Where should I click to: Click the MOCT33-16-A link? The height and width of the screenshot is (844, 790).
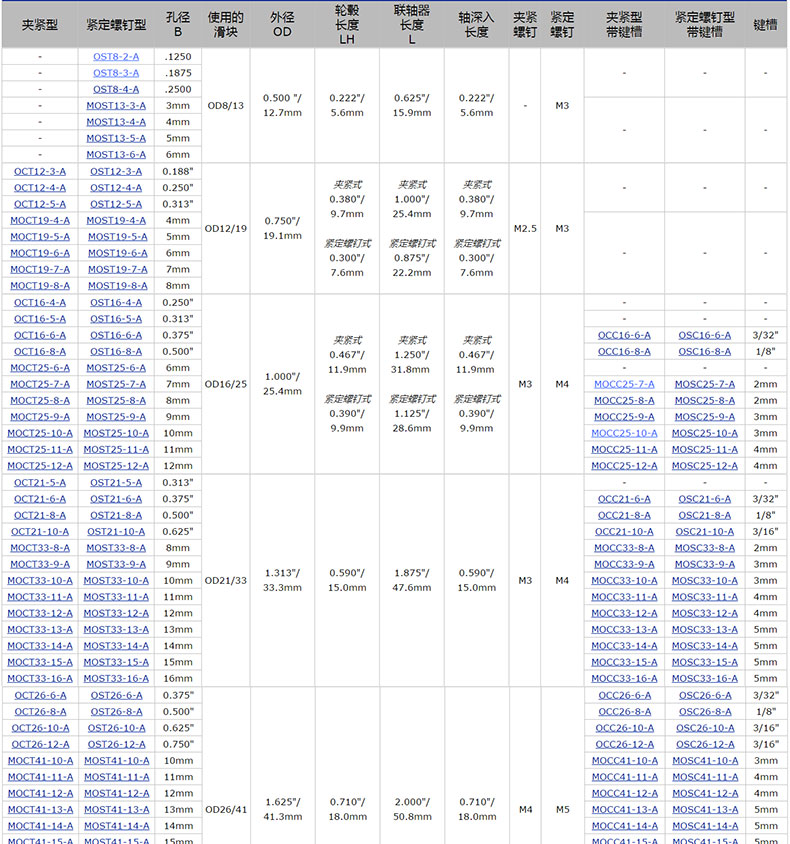[x=40, y=679]
